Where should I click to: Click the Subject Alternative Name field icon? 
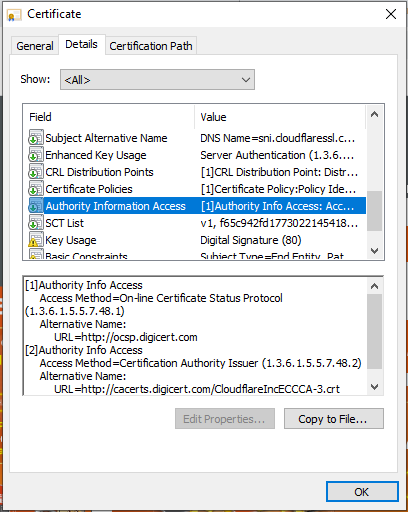36,138
